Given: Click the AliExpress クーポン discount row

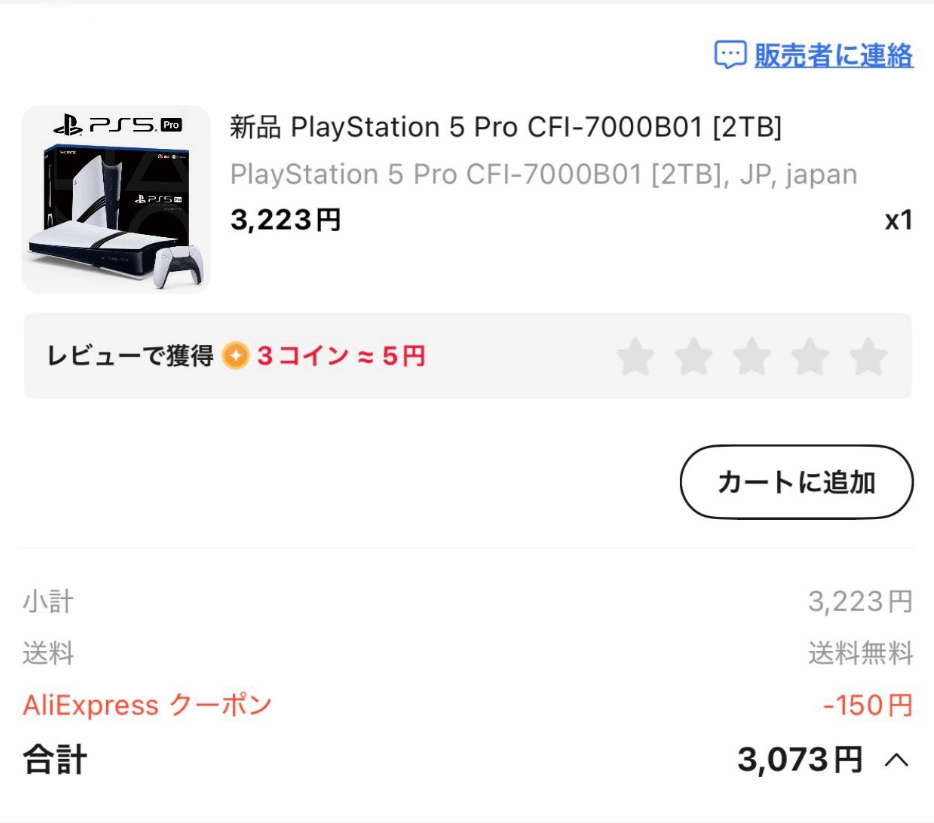Looking at the screenshot, I should [147, 705].
